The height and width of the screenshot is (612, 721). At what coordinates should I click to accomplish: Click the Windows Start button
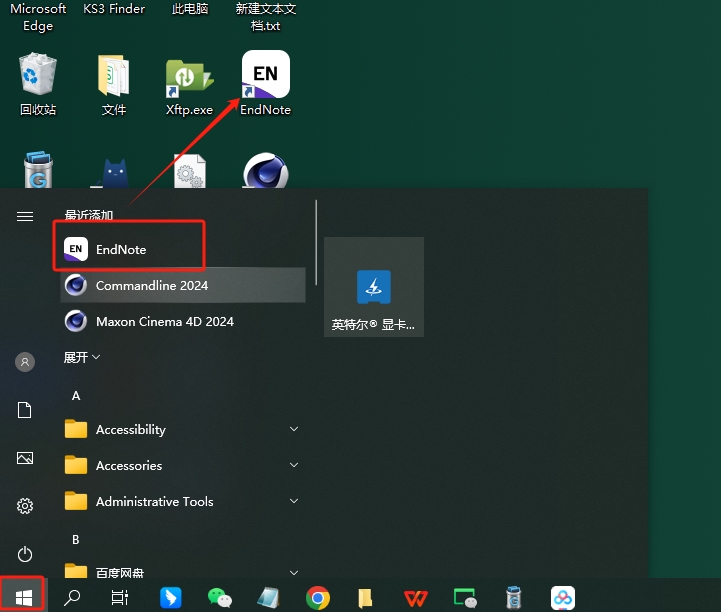pos(23,597)
